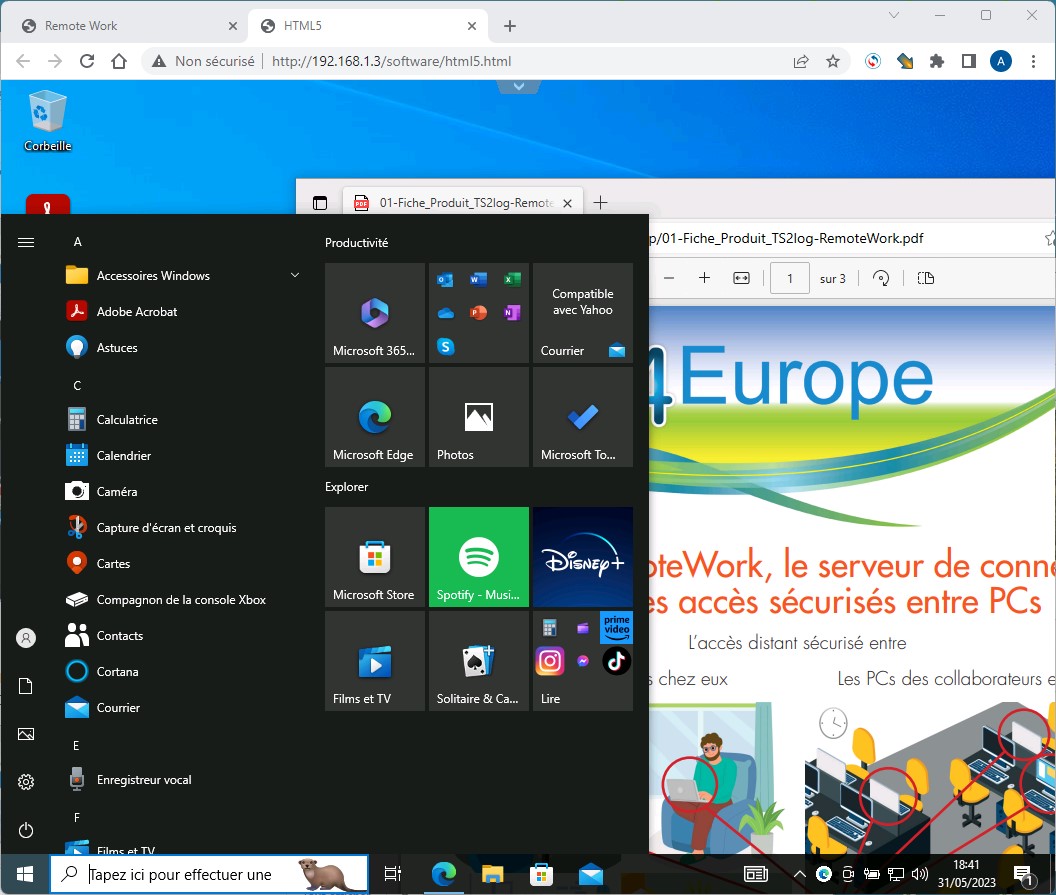
Task: Open Documents folder from Start sidebar
Action: point(26,686)
